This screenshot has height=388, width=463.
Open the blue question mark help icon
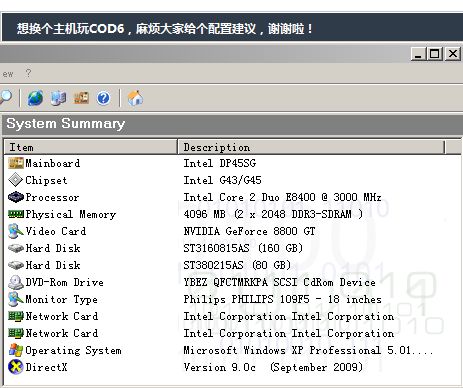(103, 98)
